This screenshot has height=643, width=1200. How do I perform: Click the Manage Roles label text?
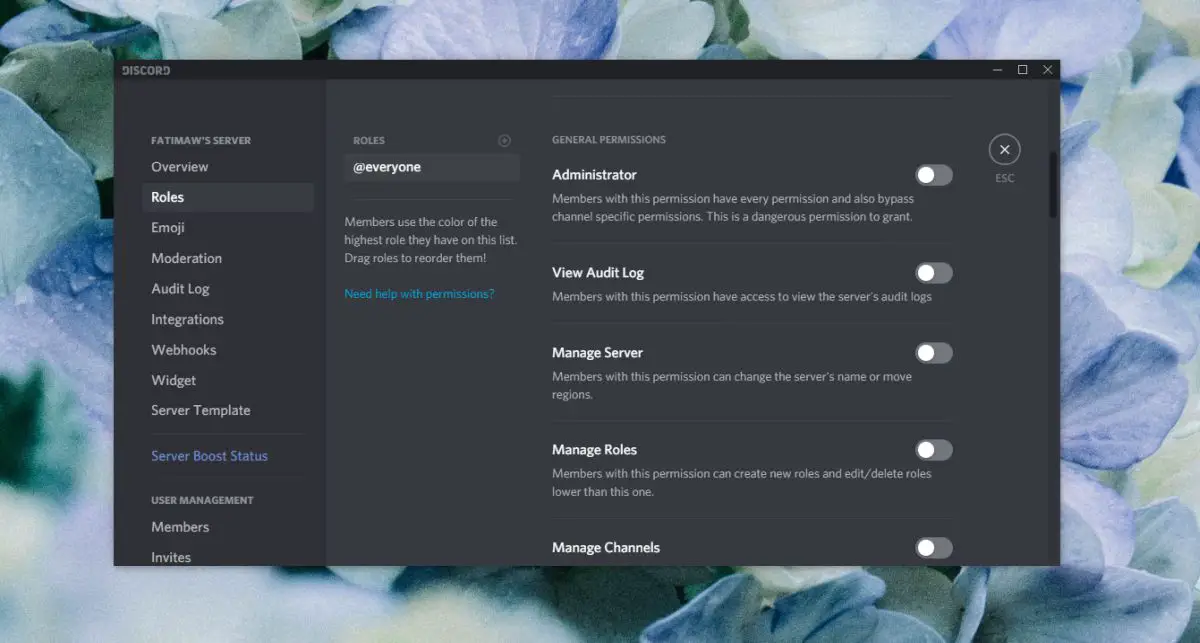(594, 450)
